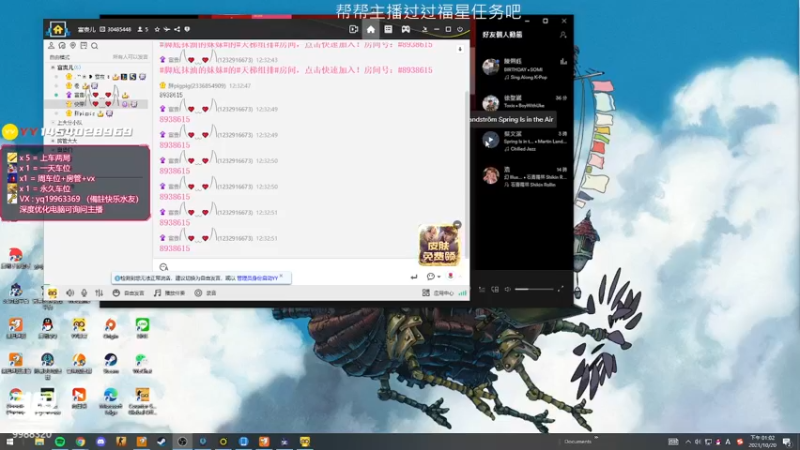Click the YY home logo icon
This screenshot has height=450, width=800.
coord(58,30)
